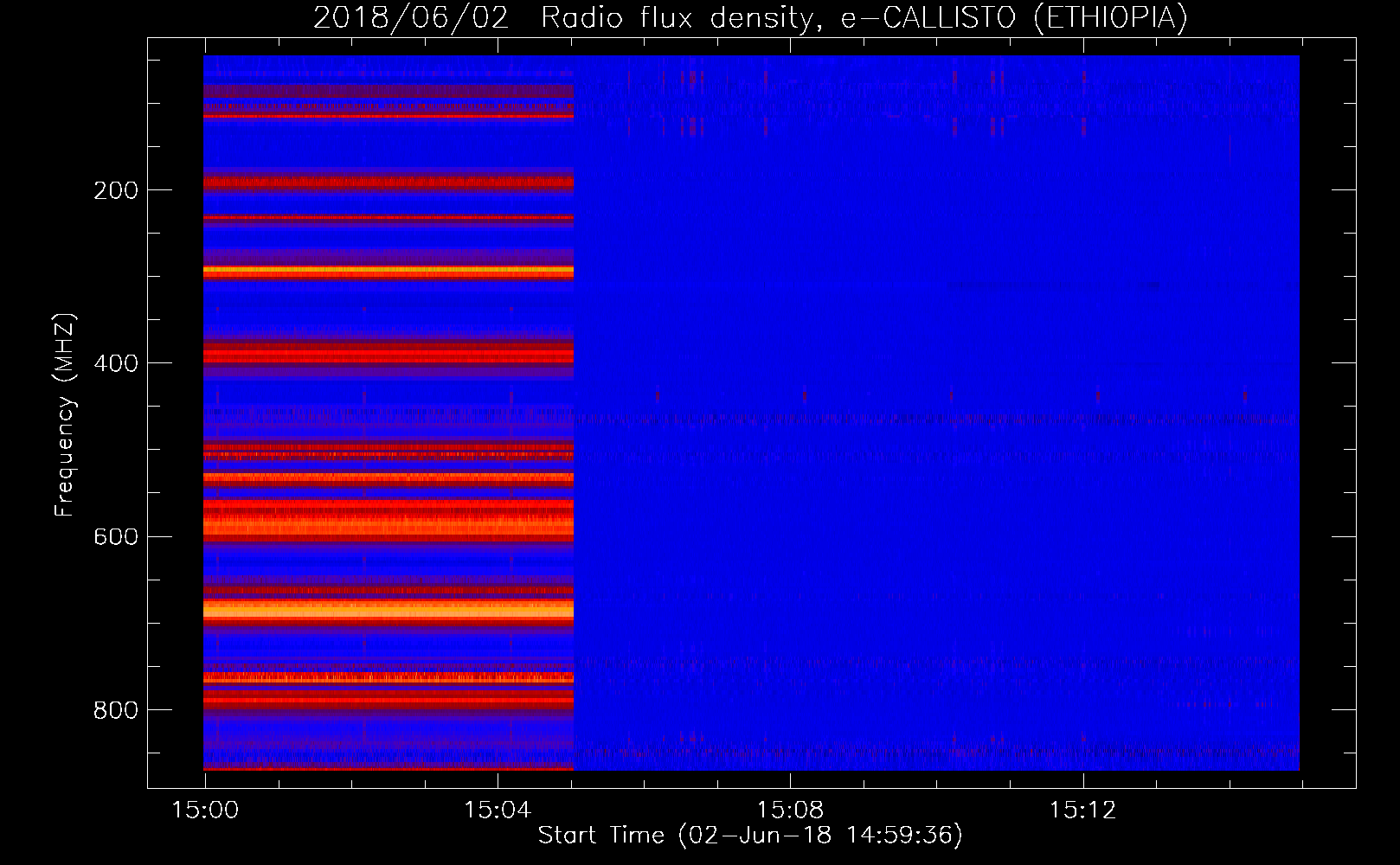Click the plot title mentioning e-CALLISTO (ETHIOPIA)
Screen dimensions: 1400x865
coord(750,18)
